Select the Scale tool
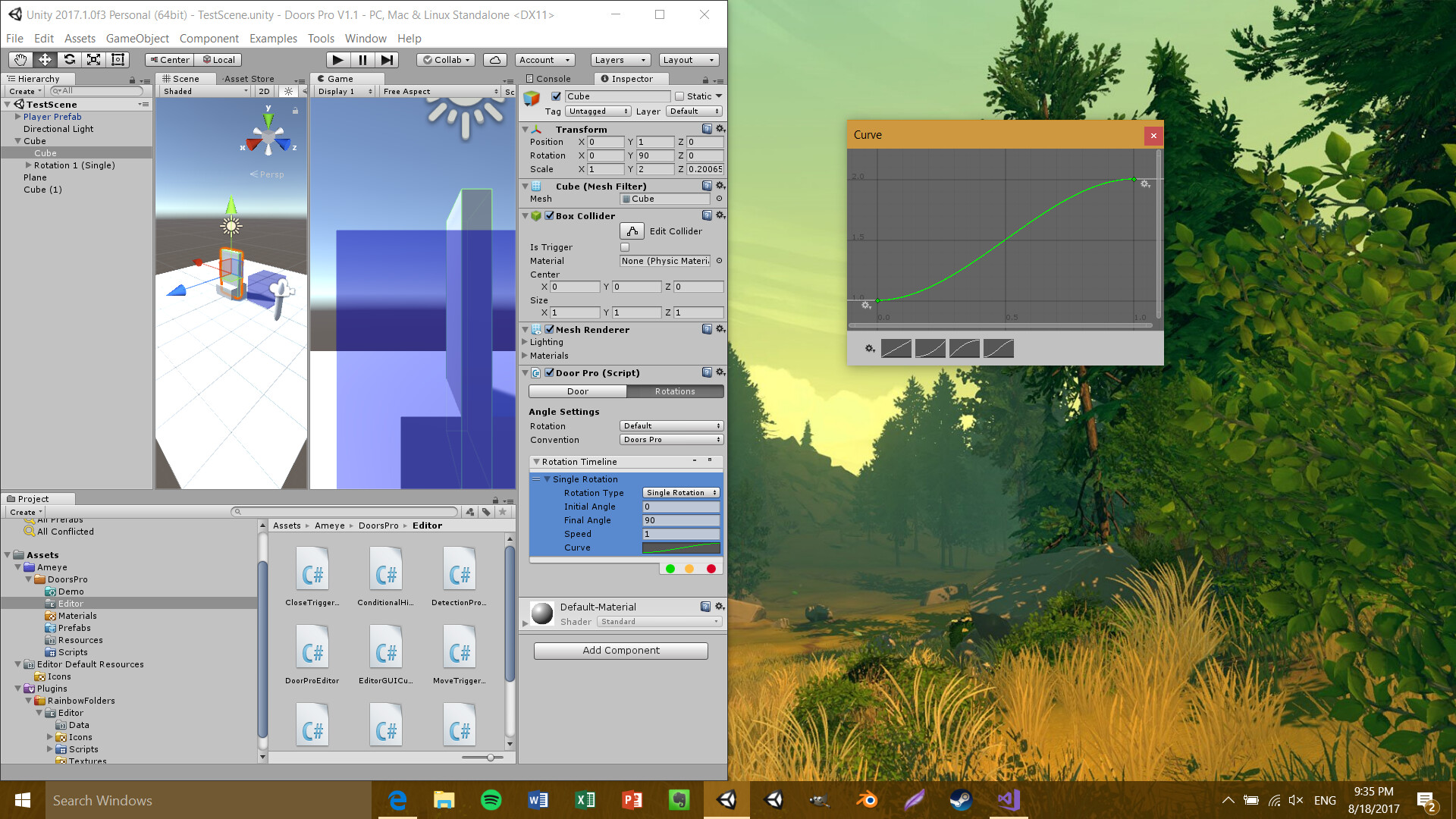 (x=94, y=59)
